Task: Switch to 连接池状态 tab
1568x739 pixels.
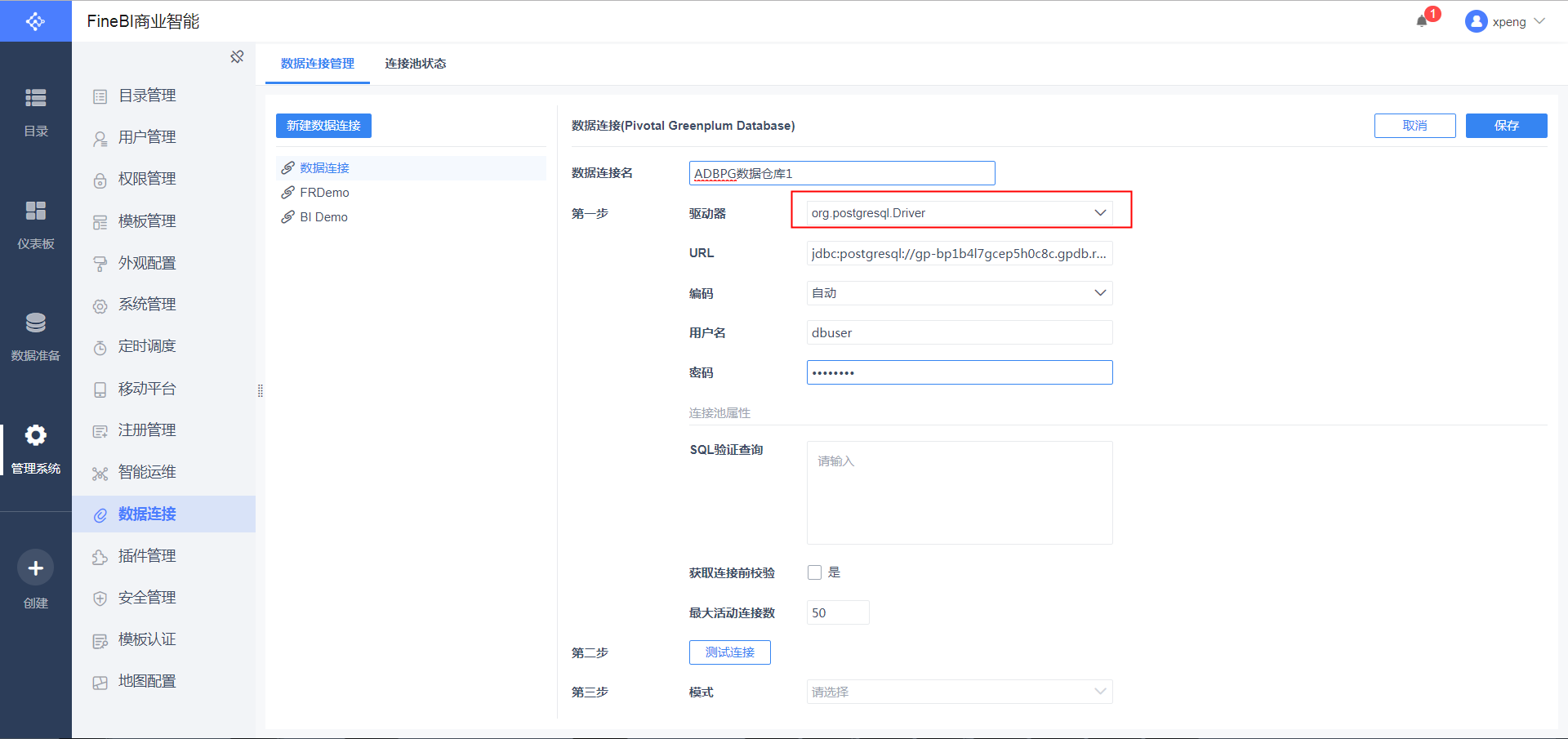Action: coord(416,64)
